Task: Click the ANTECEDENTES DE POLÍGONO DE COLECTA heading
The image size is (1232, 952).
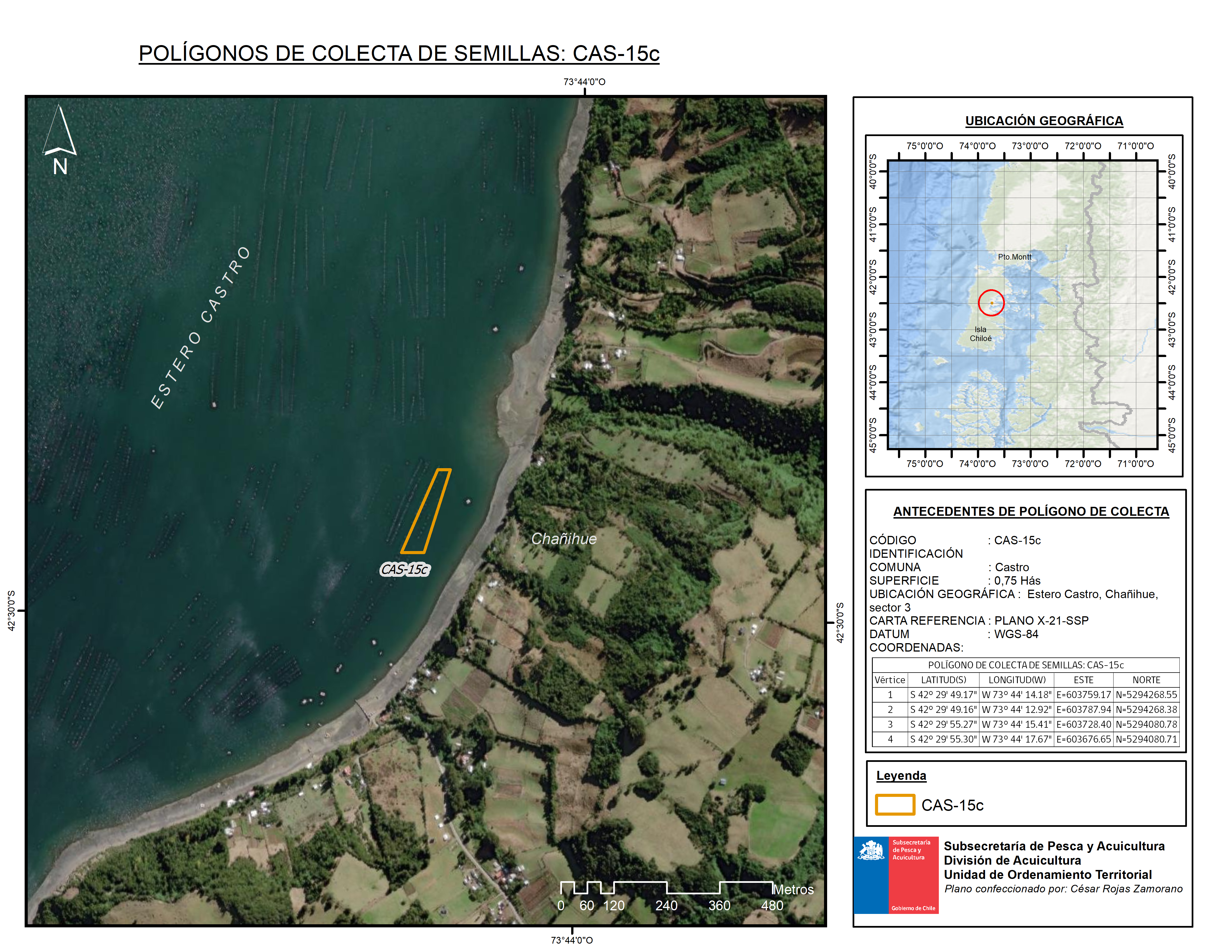Action: [1031, 512]
